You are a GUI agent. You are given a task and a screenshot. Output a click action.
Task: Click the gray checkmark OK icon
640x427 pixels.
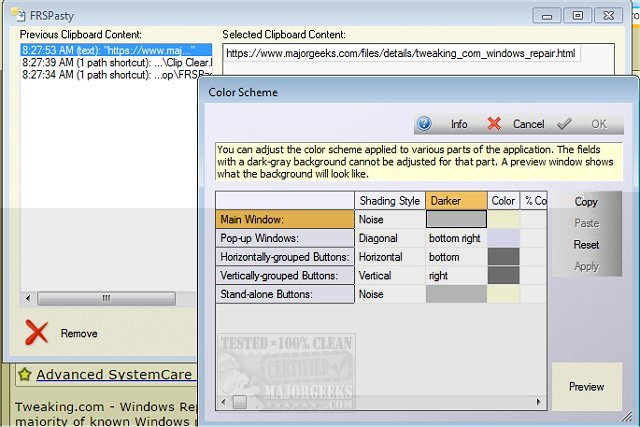click(x=564, y=123)
